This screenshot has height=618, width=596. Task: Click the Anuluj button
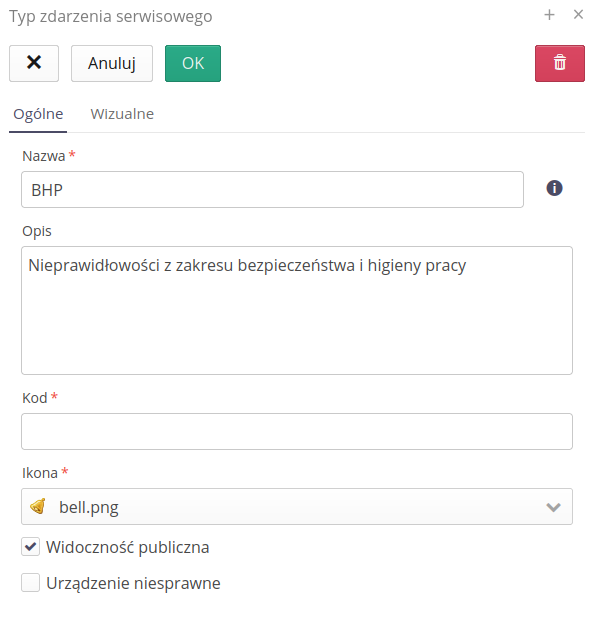point(112,63)
